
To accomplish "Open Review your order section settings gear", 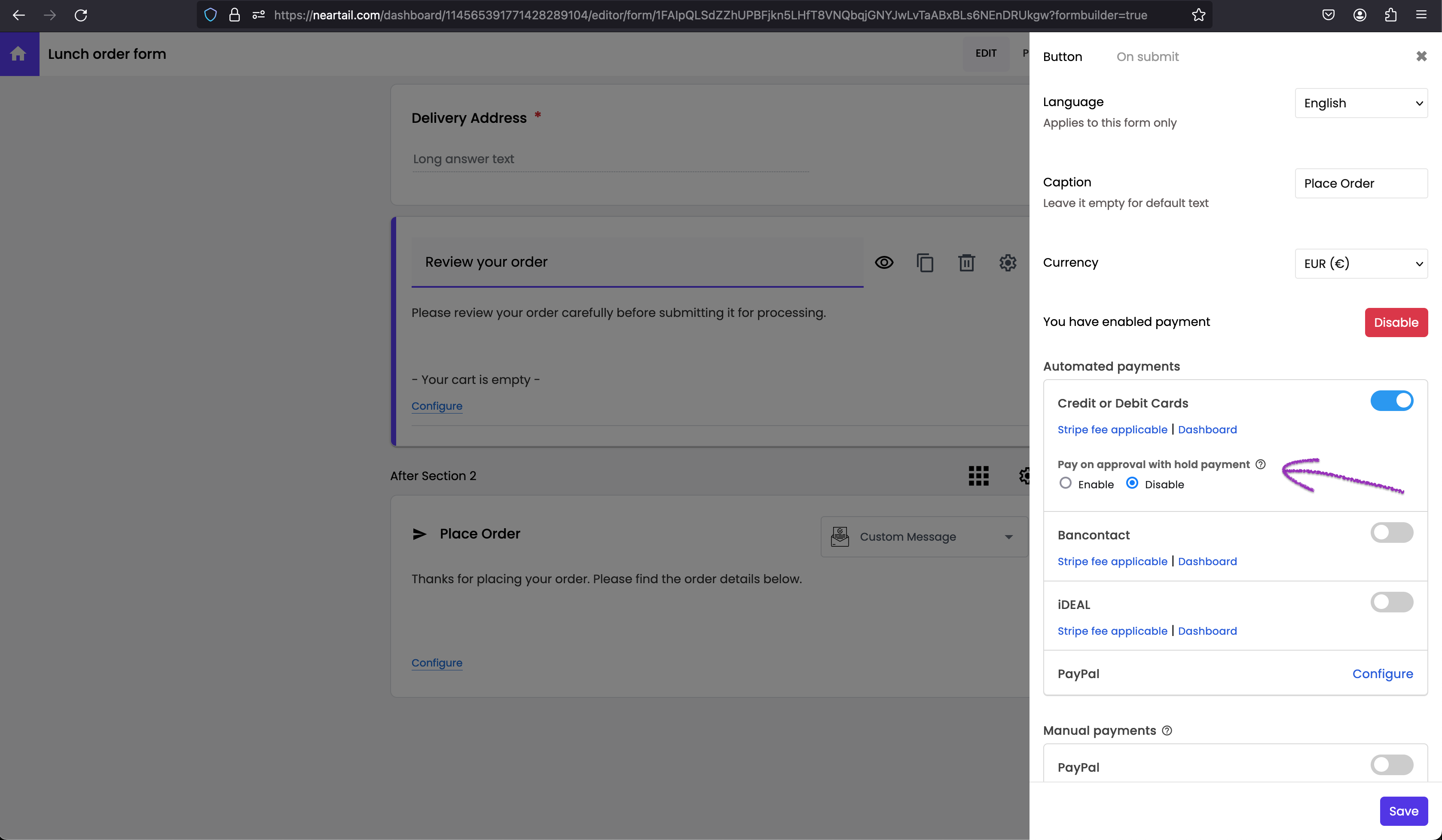I will click(1007, 262).
